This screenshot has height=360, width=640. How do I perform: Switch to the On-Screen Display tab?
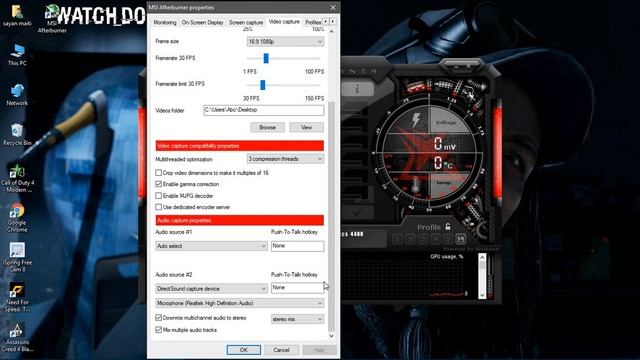tap(202, 22)
